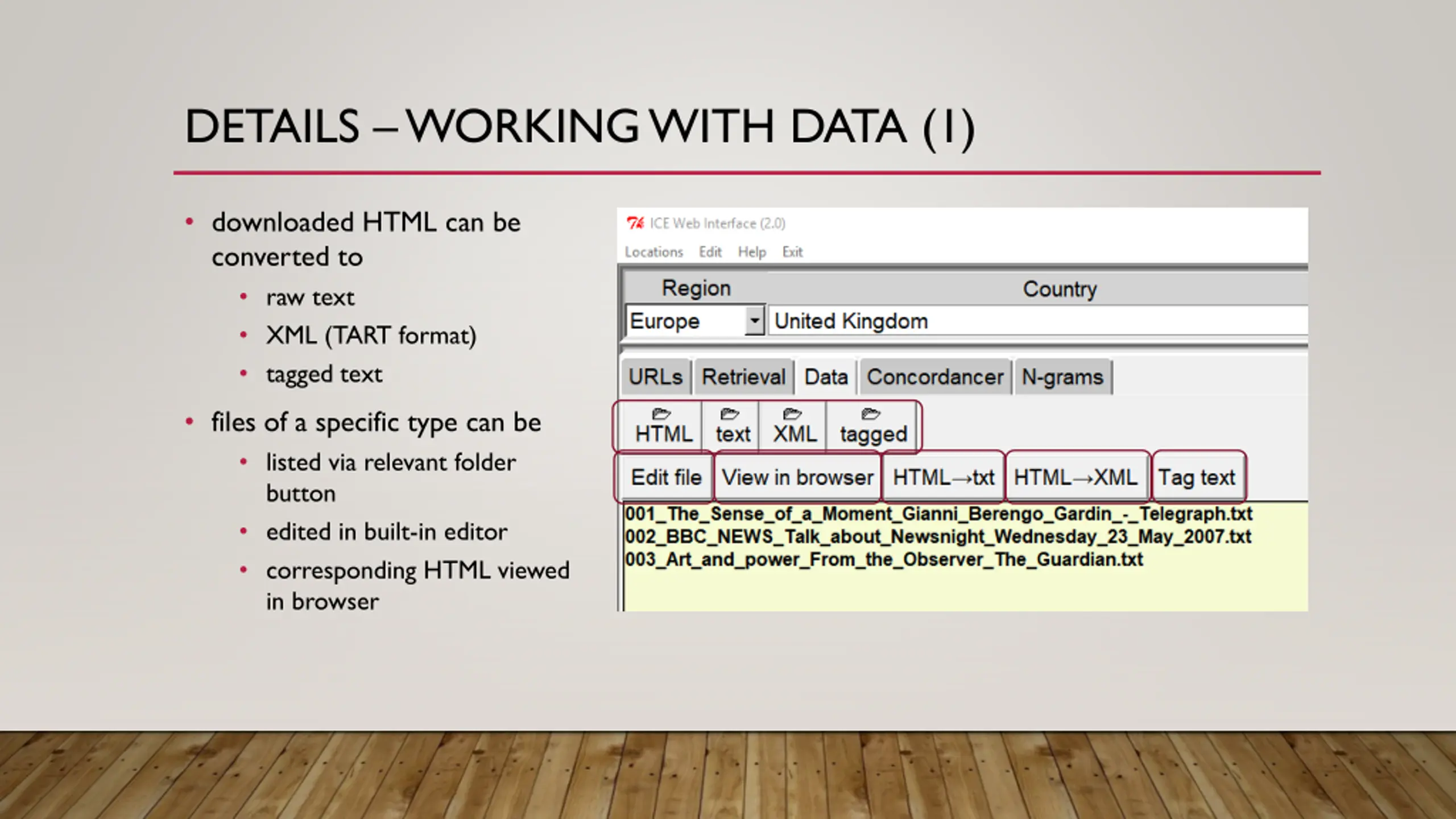This screenshot has height=819, width=1456.
Task: Select file 001_The_Sense_of_a_Moment Telegraph.txt
Action: 938,514
